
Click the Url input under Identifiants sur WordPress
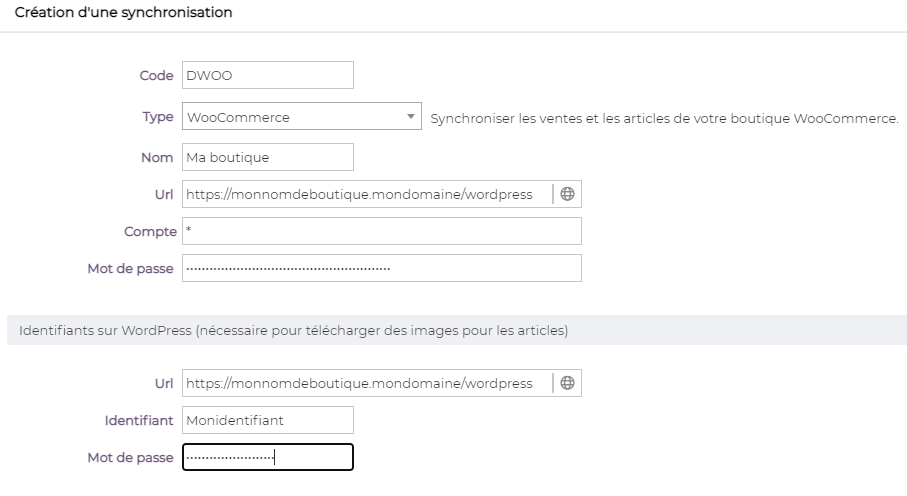(366, 383)
